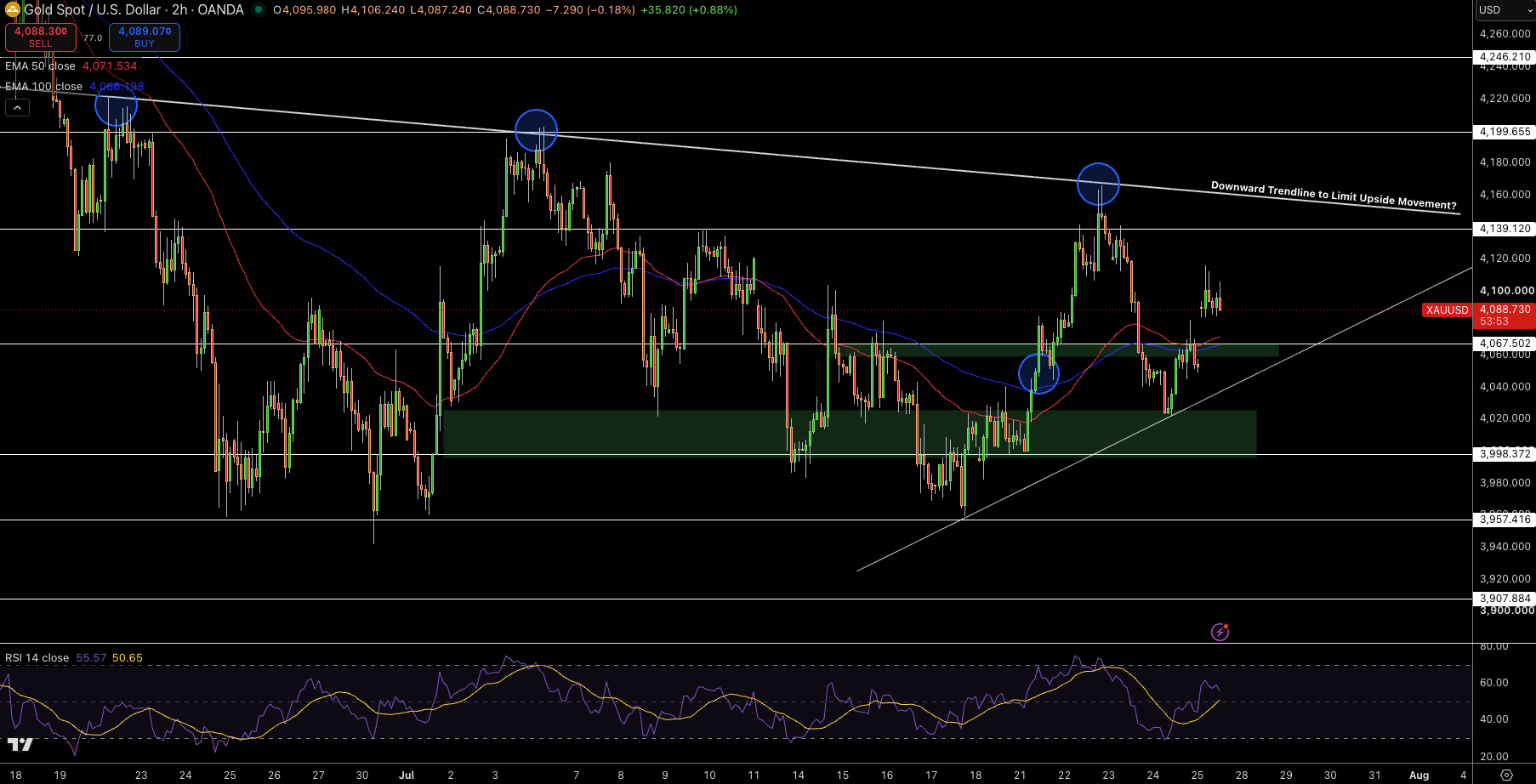Screen dimensions: 1536x784
Task: Select the Downward Trendline text annotation
Action: pyautogui.click(x=1334, y=196)
